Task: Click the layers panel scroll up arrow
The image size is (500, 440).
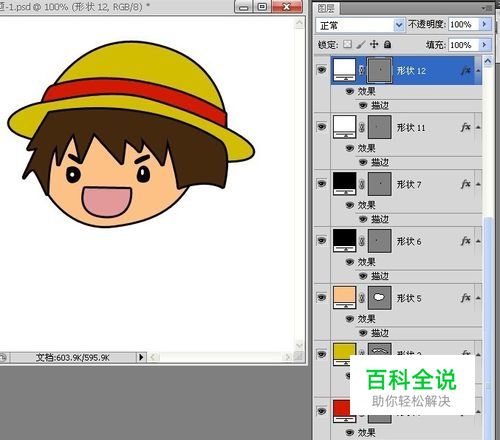Action: [488, 61]
